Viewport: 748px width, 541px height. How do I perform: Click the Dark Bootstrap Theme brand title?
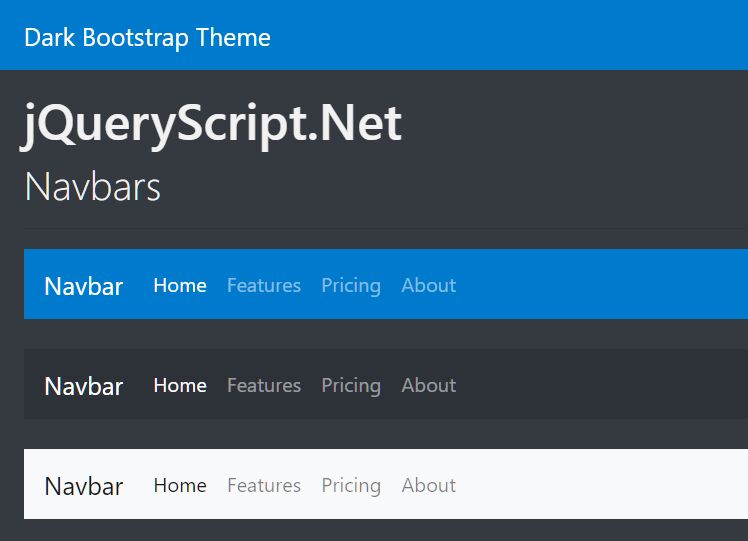(147, 38)
